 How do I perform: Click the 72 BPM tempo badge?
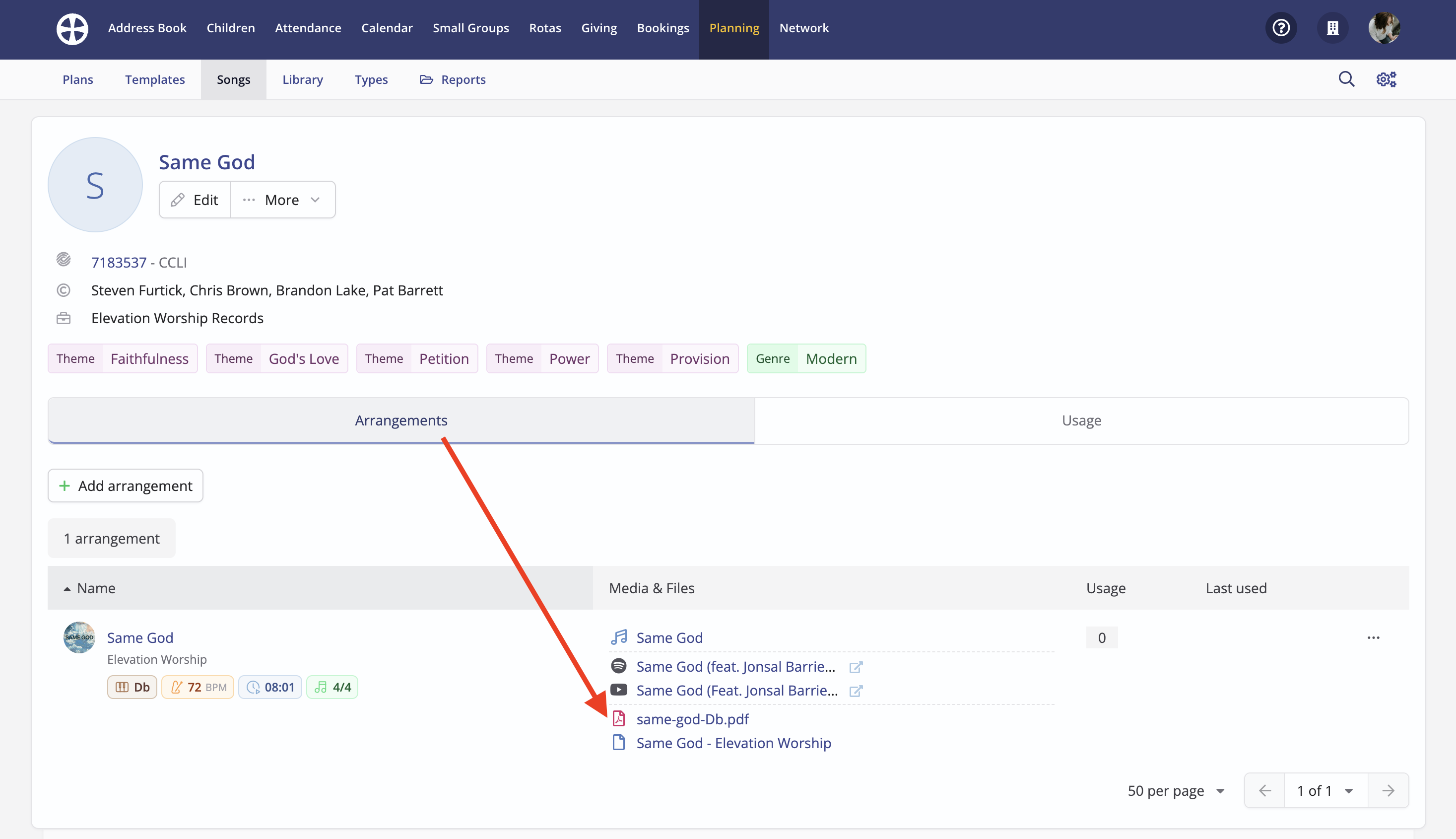pyautogui.click(x=198, y=687)
